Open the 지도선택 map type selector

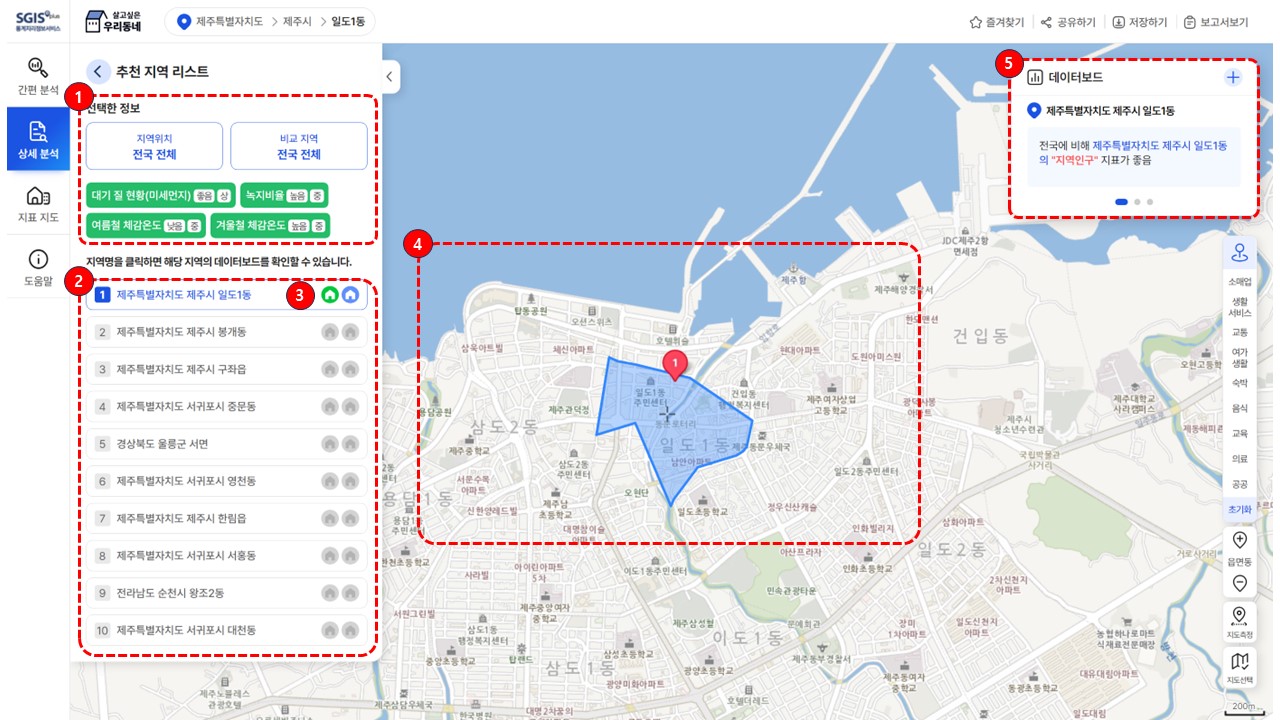(x=1240, y=666)
